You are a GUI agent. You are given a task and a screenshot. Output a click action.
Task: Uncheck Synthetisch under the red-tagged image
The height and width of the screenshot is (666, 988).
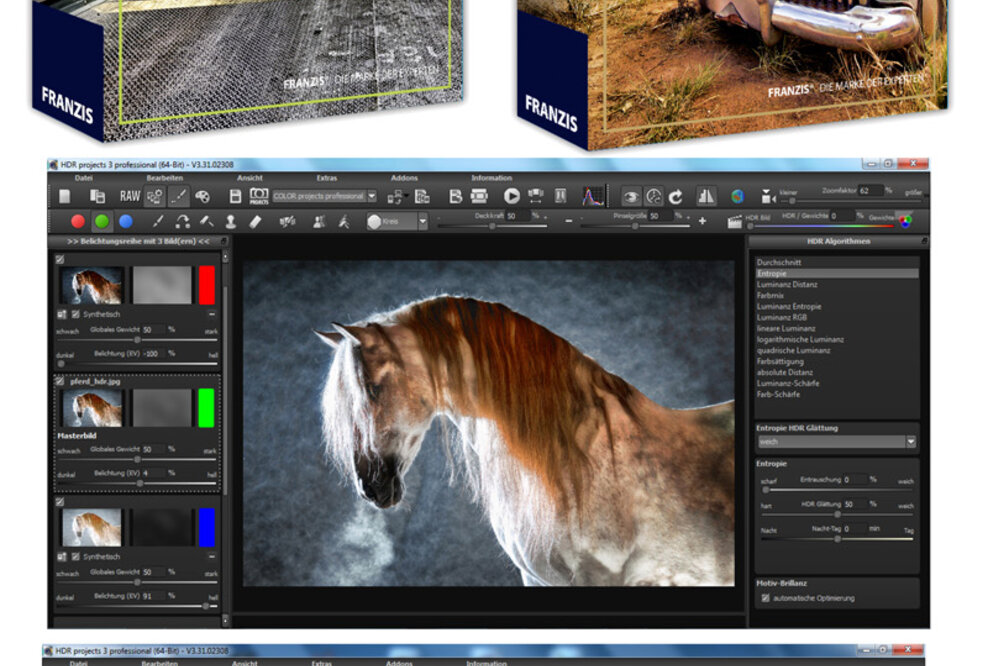coord(76,314)
